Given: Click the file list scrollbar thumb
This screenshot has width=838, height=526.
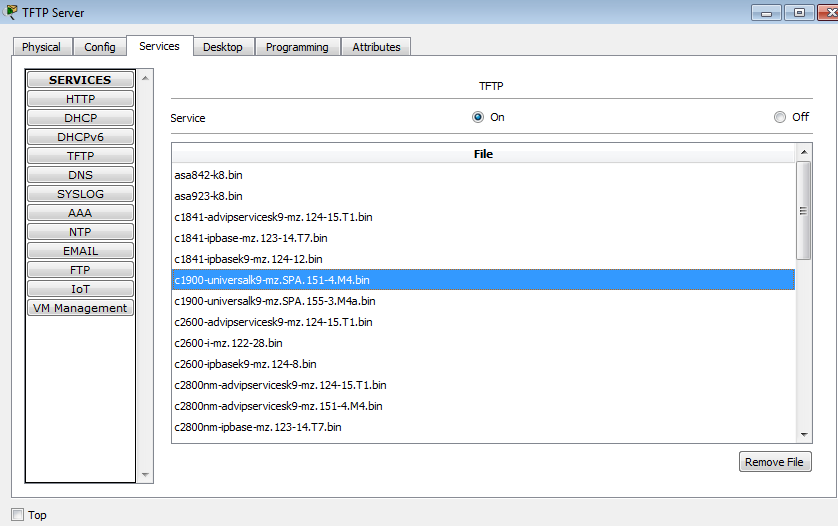Looking at the screenshot, I should coord(803,211).
